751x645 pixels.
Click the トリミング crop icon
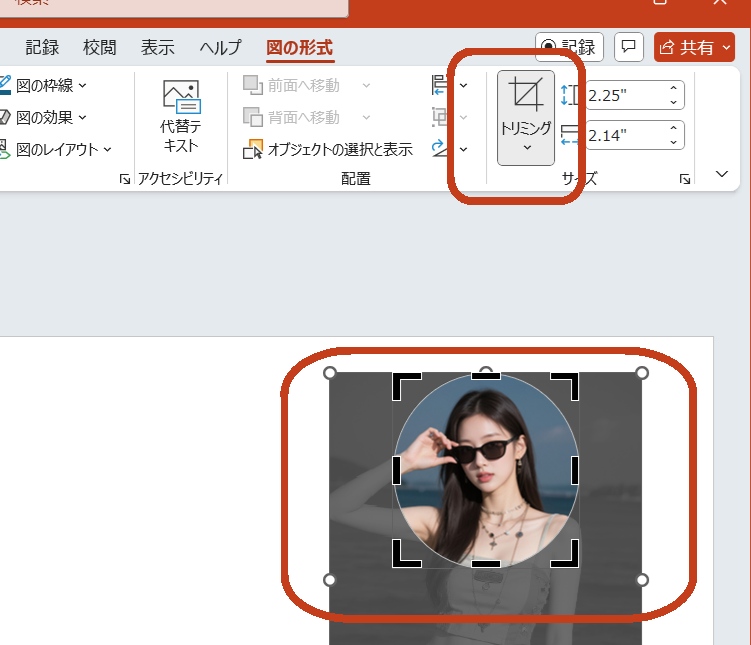click(526, 93)
